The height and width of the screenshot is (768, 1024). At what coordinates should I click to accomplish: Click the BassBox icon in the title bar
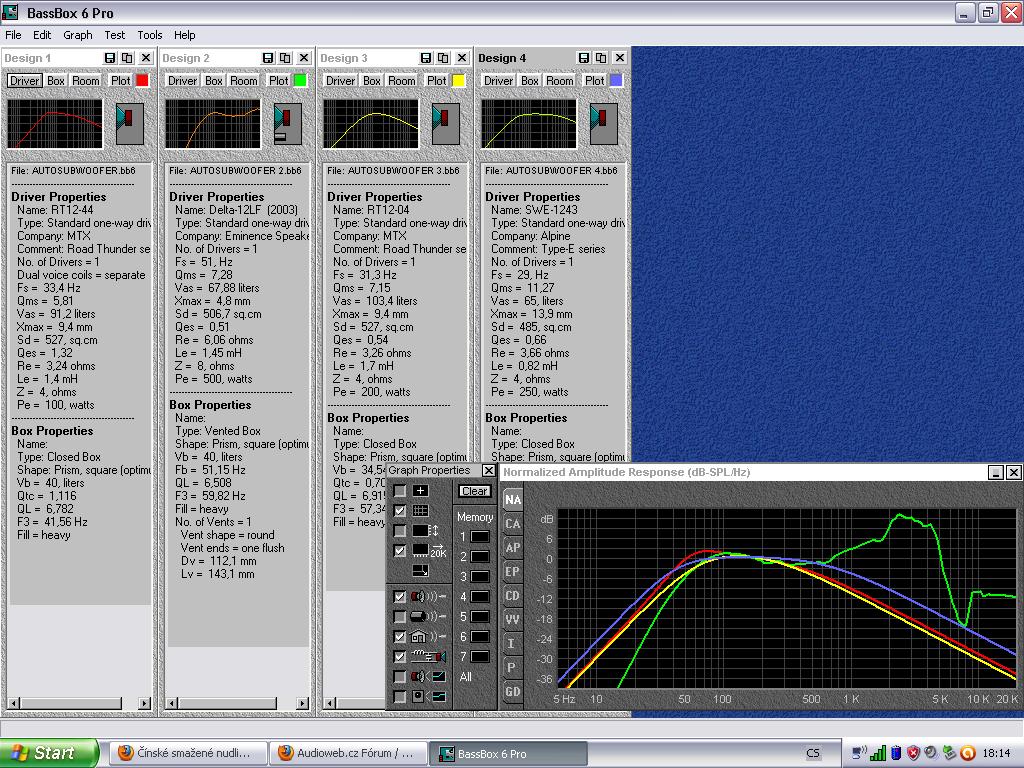pos(10,12)
